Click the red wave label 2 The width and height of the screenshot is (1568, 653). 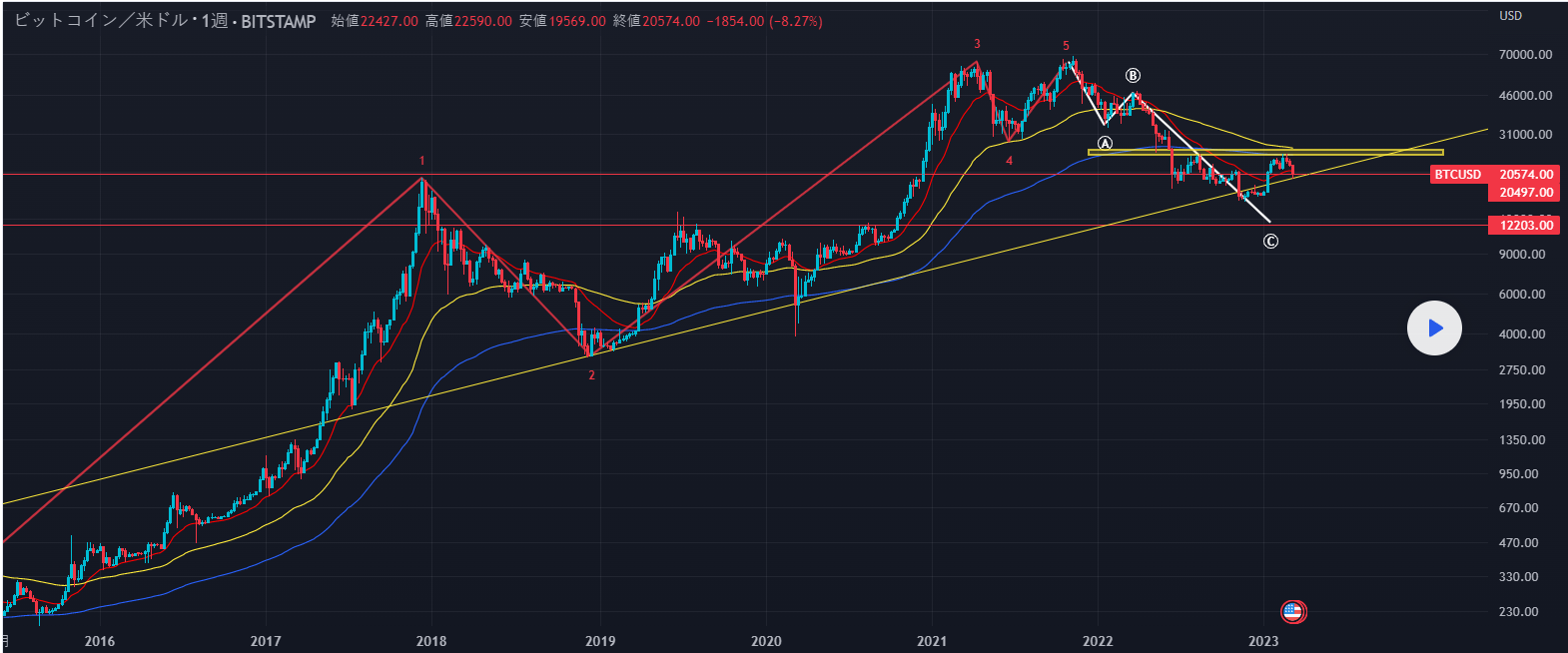tap(591, 375)
